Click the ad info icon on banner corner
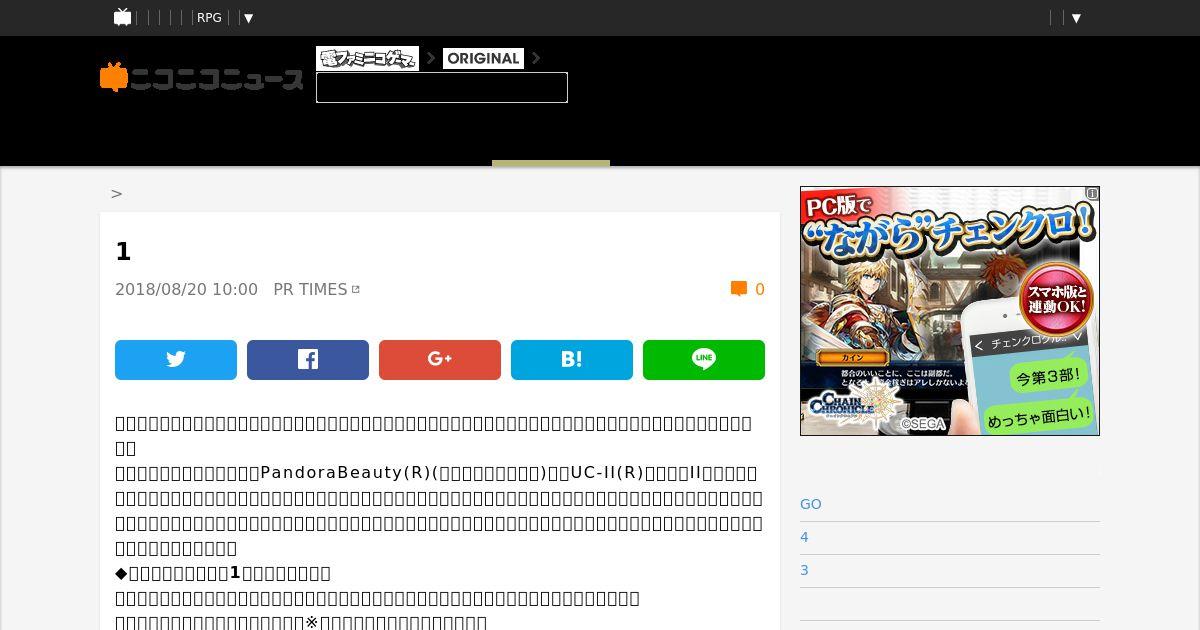Viewport: 1200px width, 630px height. pos(1092,193)
